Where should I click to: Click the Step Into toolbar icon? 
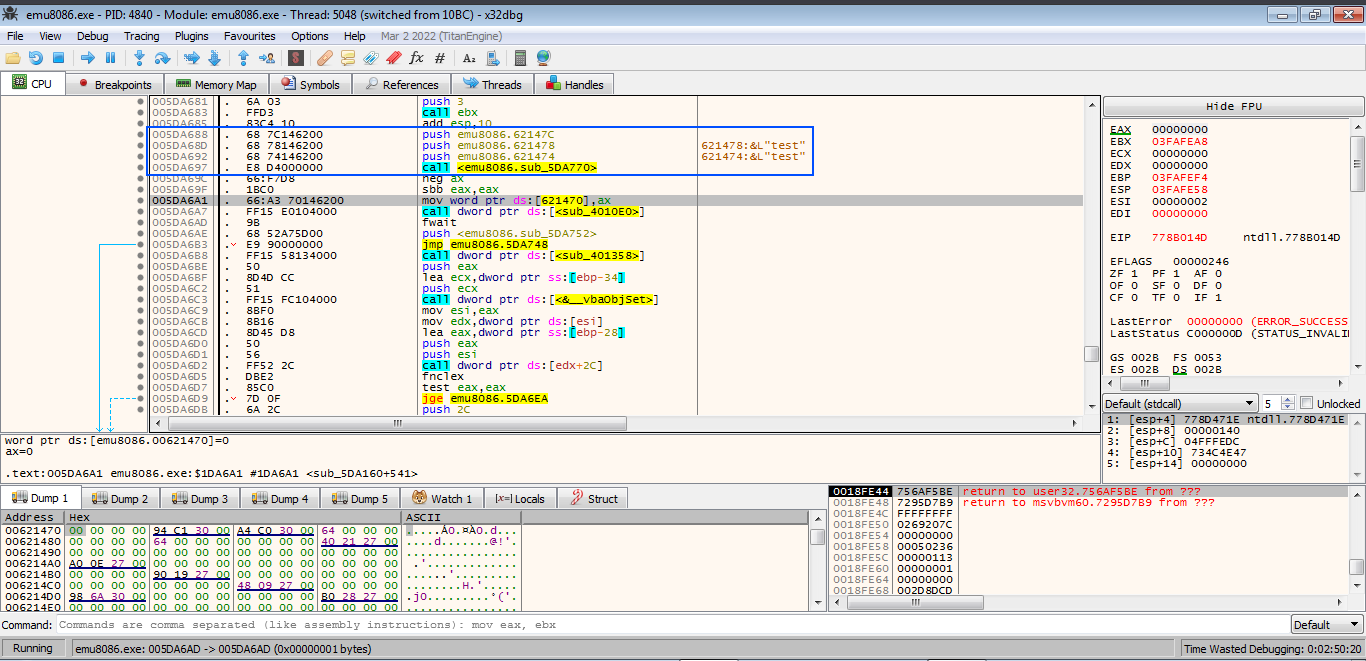tap(139, 58)
